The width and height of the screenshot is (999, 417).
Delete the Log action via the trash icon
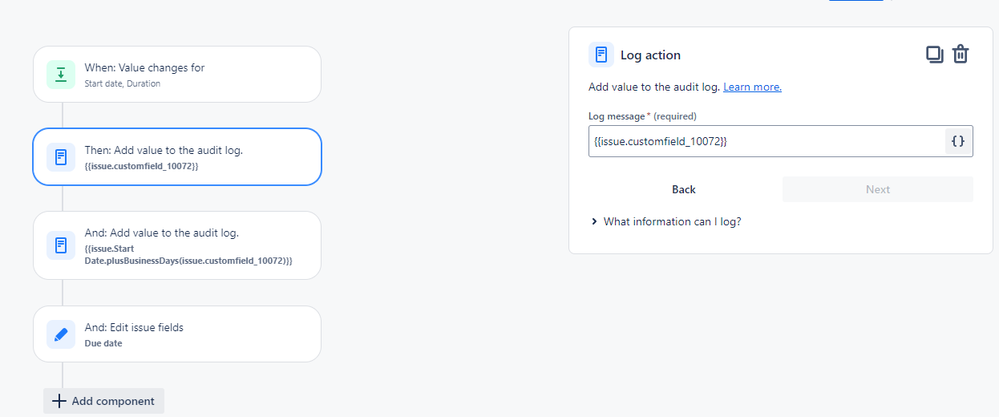pos(960,54)
